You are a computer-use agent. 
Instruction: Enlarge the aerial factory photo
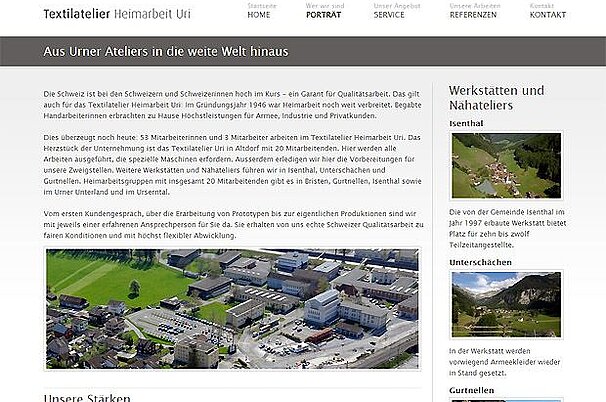tap(233, 309)
